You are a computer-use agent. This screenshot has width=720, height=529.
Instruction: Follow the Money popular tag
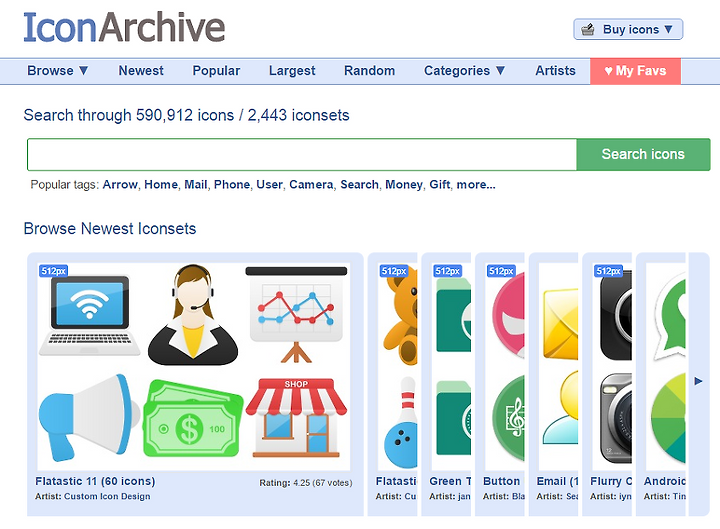tap(404, 185)
